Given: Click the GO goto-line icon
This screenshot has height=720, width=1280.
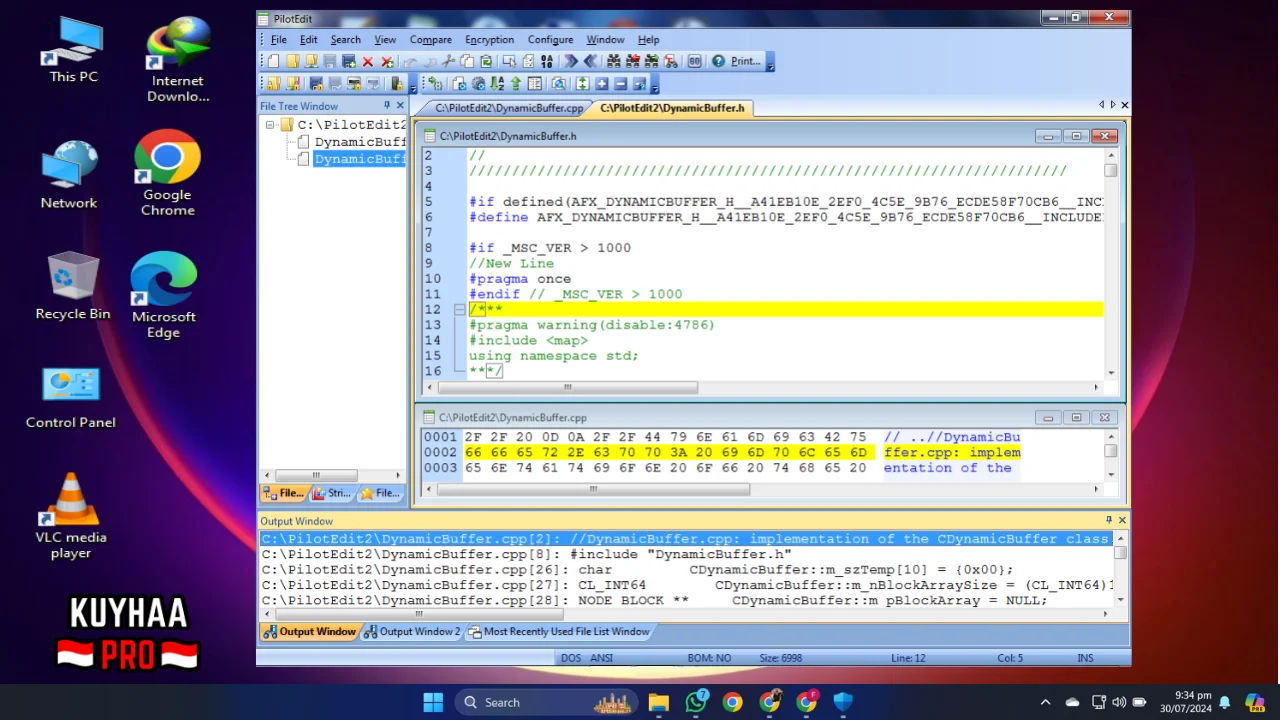Looking at the screenshot, I should pyautogui.click(x=693, y=61).
